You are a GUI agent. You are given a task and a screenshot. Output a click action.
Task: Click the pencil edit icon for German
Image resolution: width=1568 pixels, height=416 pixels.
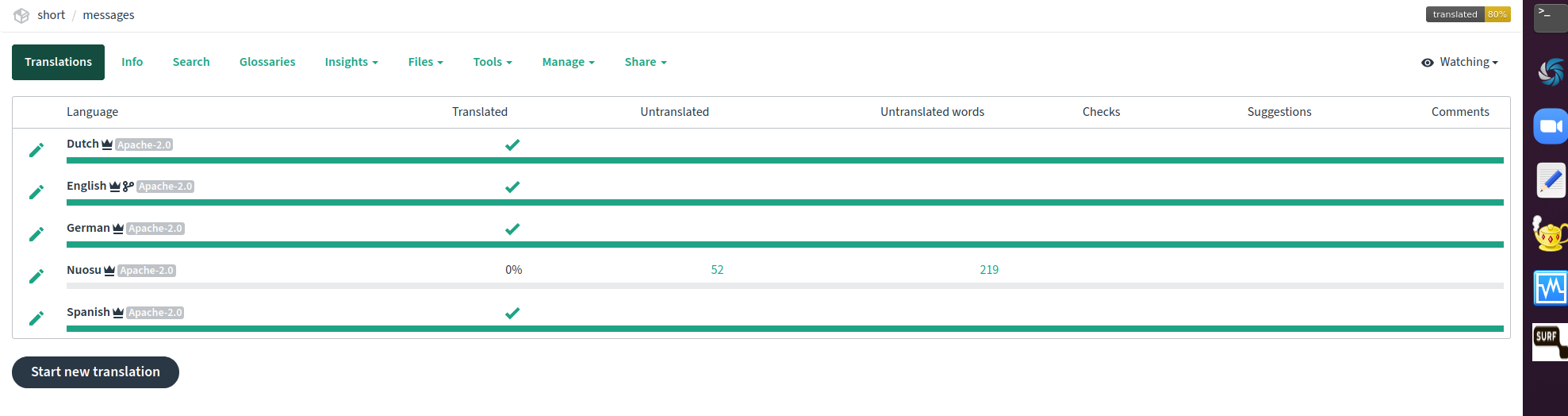click(x=36, y=234)
